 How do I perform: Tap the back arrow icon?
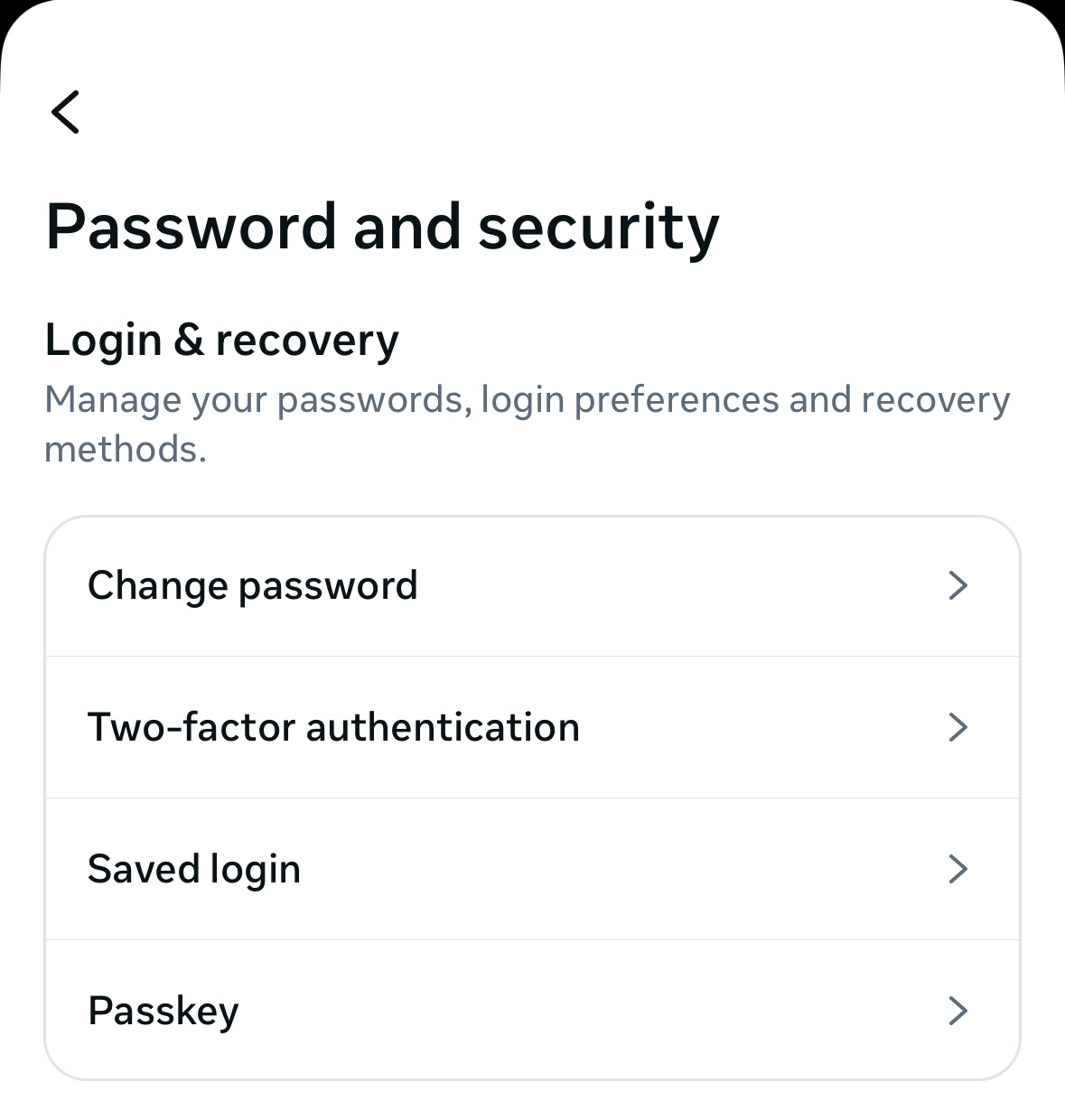(65, 112)
